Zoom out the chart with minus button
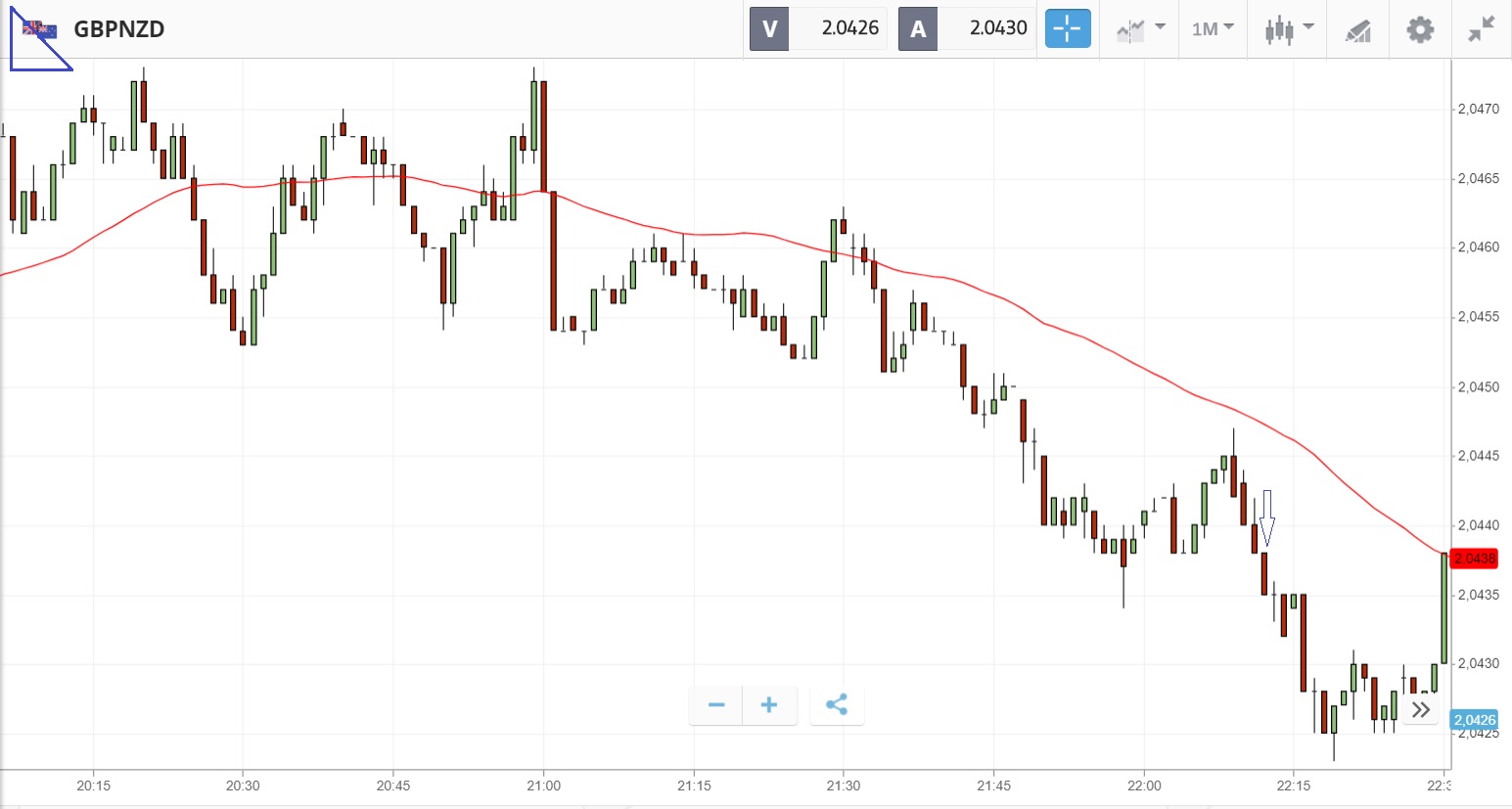 pos(716,705)
